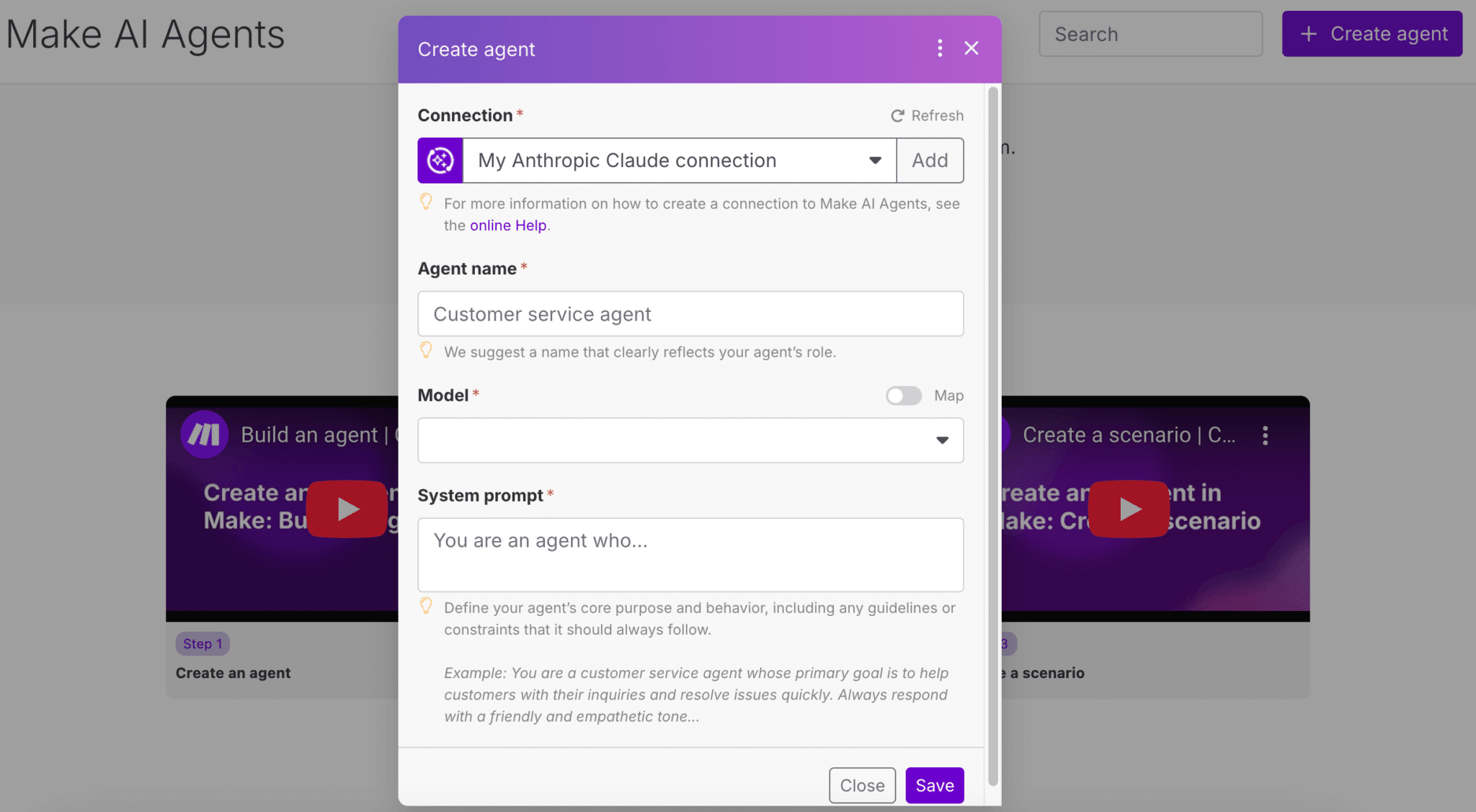
Task: Close the Create agent dialog with X
Action: 972,48
